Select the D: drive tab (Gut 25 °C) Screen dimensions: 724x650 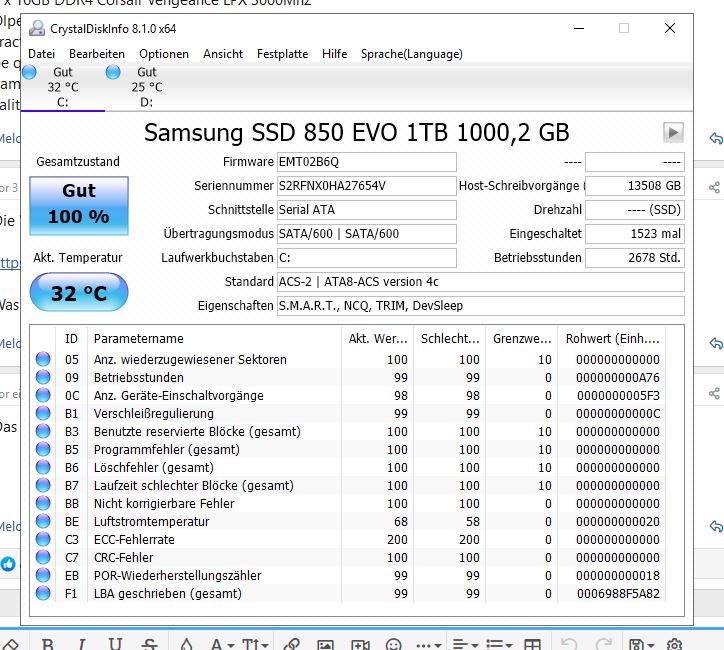[147, 87]
